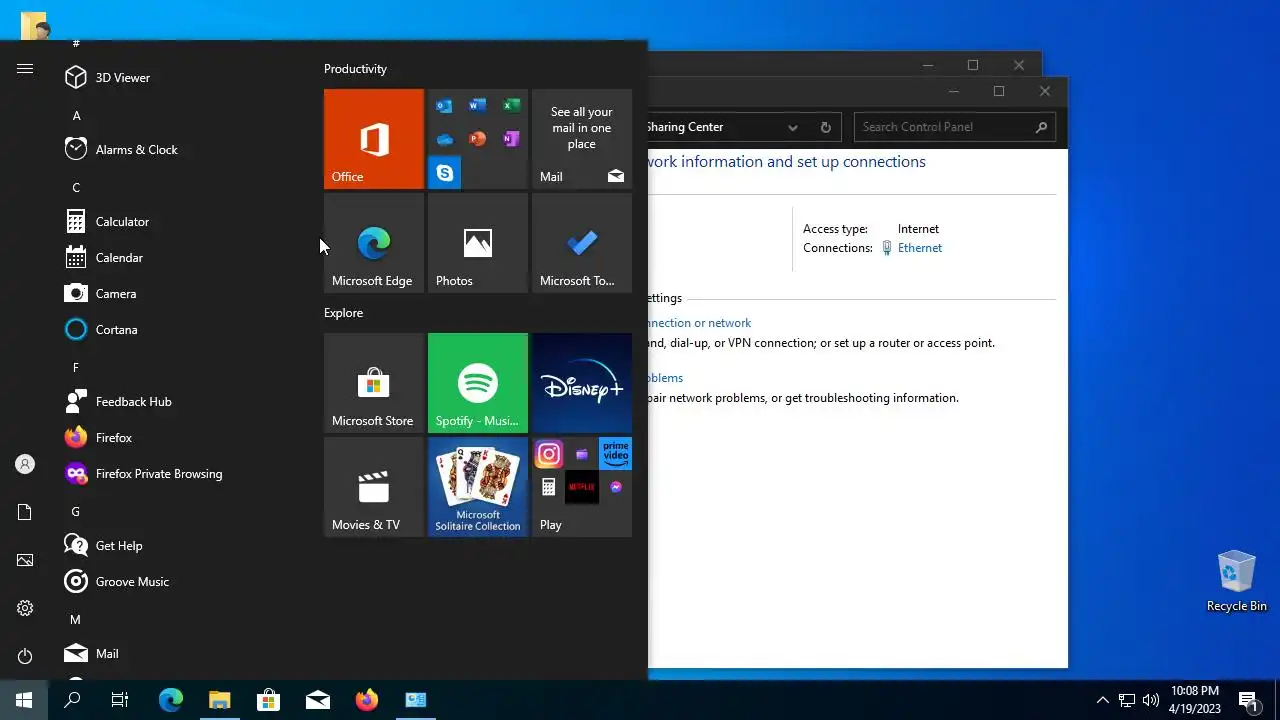Jump to letter C section header
The width and height of the screenshot is (1280, 720).
coord(76,188)
